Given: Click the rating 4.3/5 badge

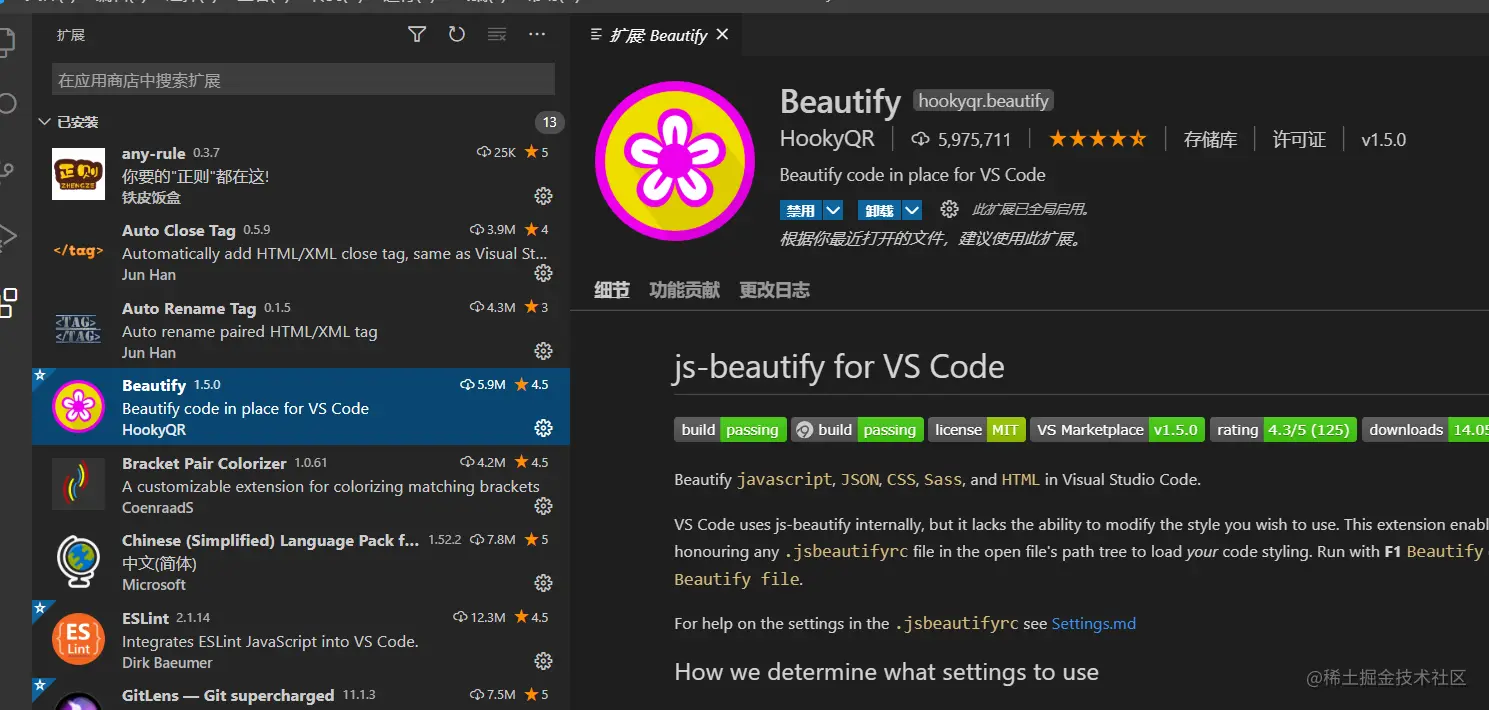Looking at the screenshot, I should click(1283, 430).
